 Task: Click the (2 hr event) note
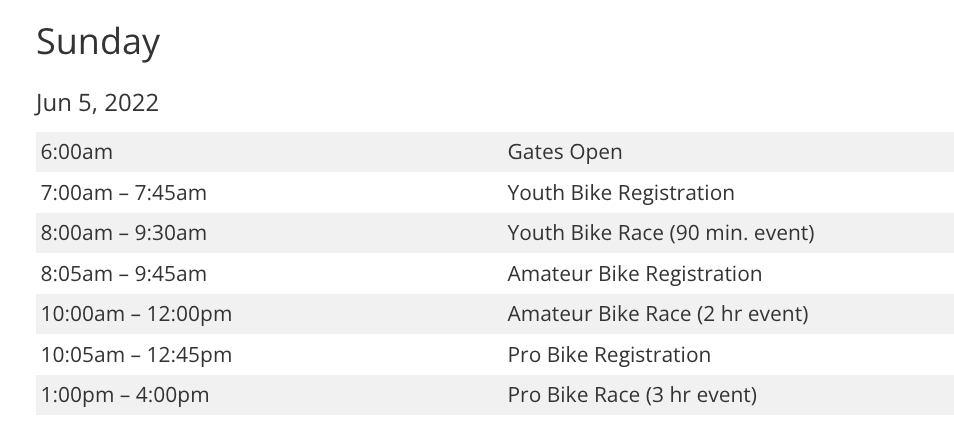click(x=752, y=314)
